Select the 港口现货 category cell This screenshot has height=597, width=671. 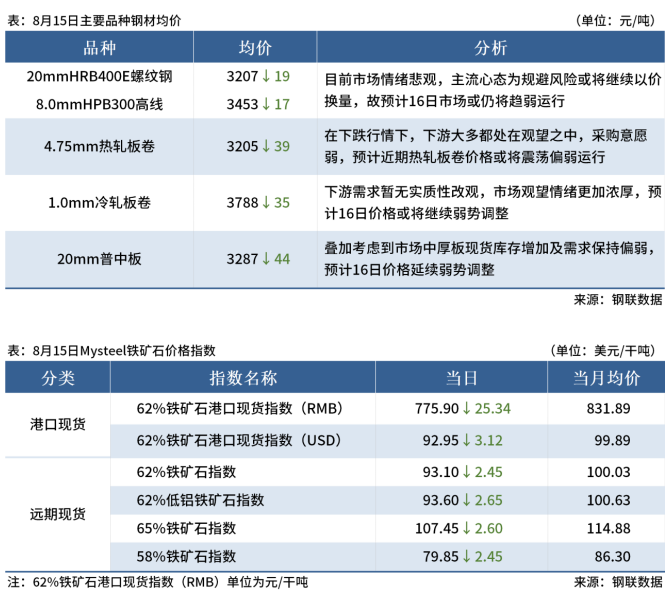pyautogui.click(x=58, y=424)
